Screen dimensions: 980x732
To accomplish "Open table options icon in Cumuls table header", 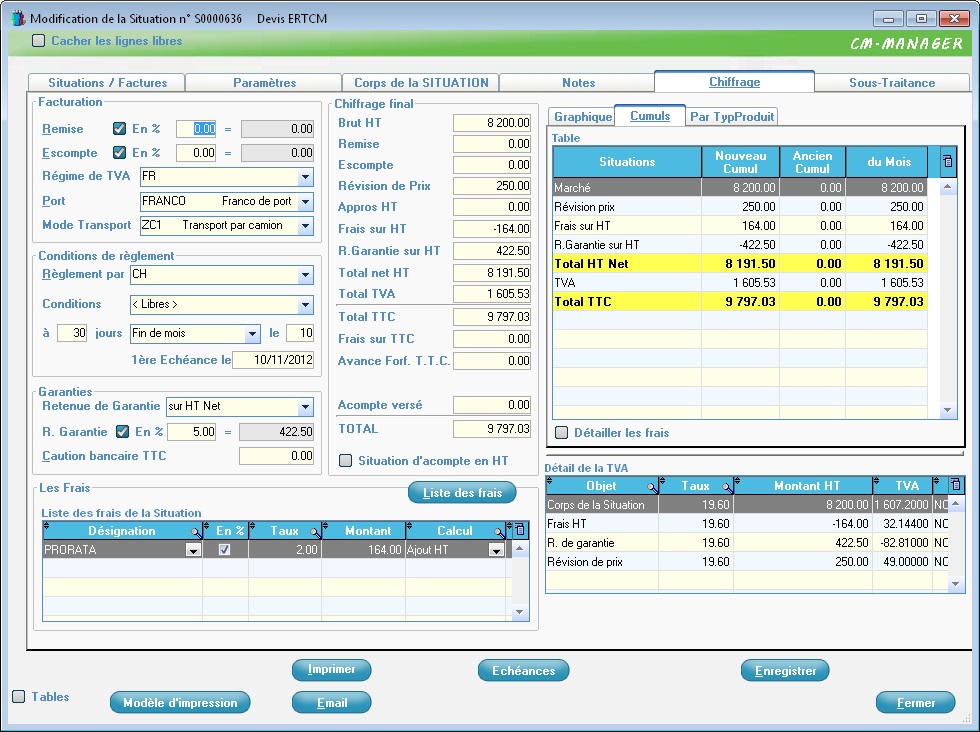I will pyautogui.click(x=948, y=161).
